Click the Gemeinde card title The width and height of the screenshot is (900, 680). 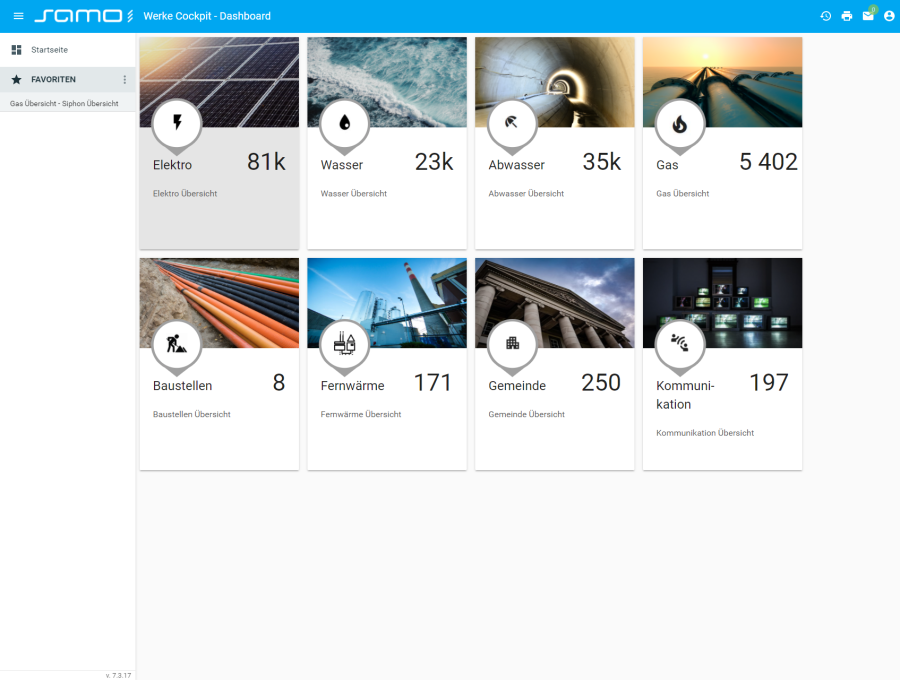click(517, 386)
